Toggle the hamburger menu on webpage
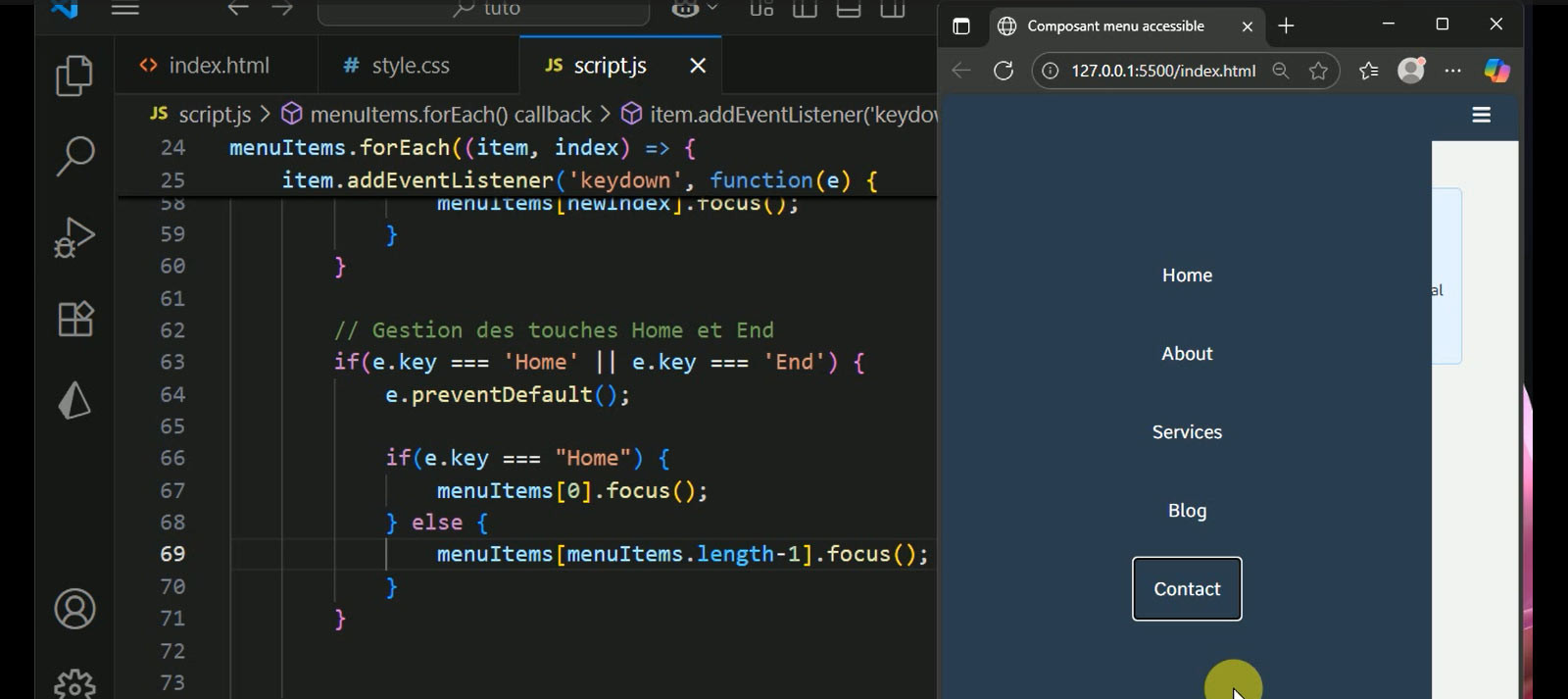This screenshot has height=699, width=1568. (1481, 115)
